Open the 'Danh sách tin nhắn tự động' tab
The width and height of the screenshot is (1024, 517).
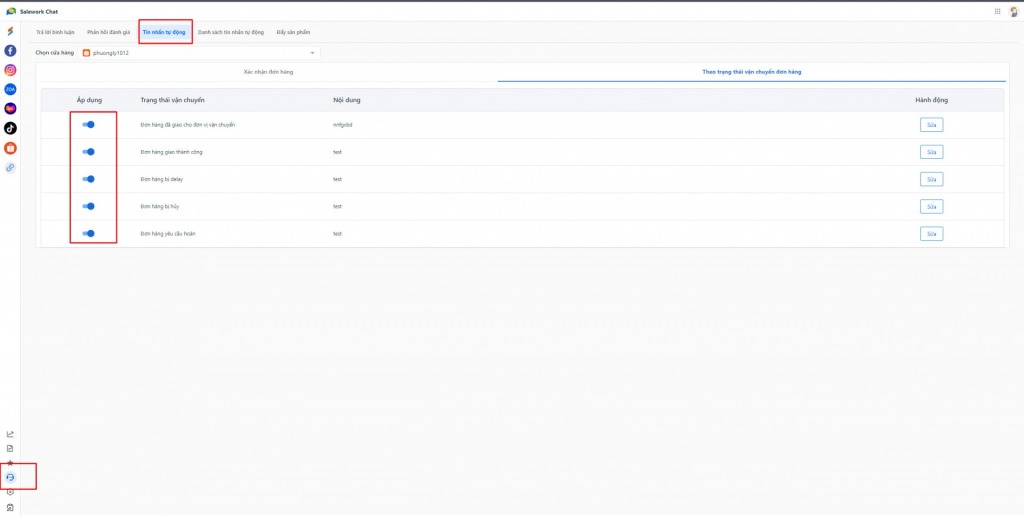(231, 32)
